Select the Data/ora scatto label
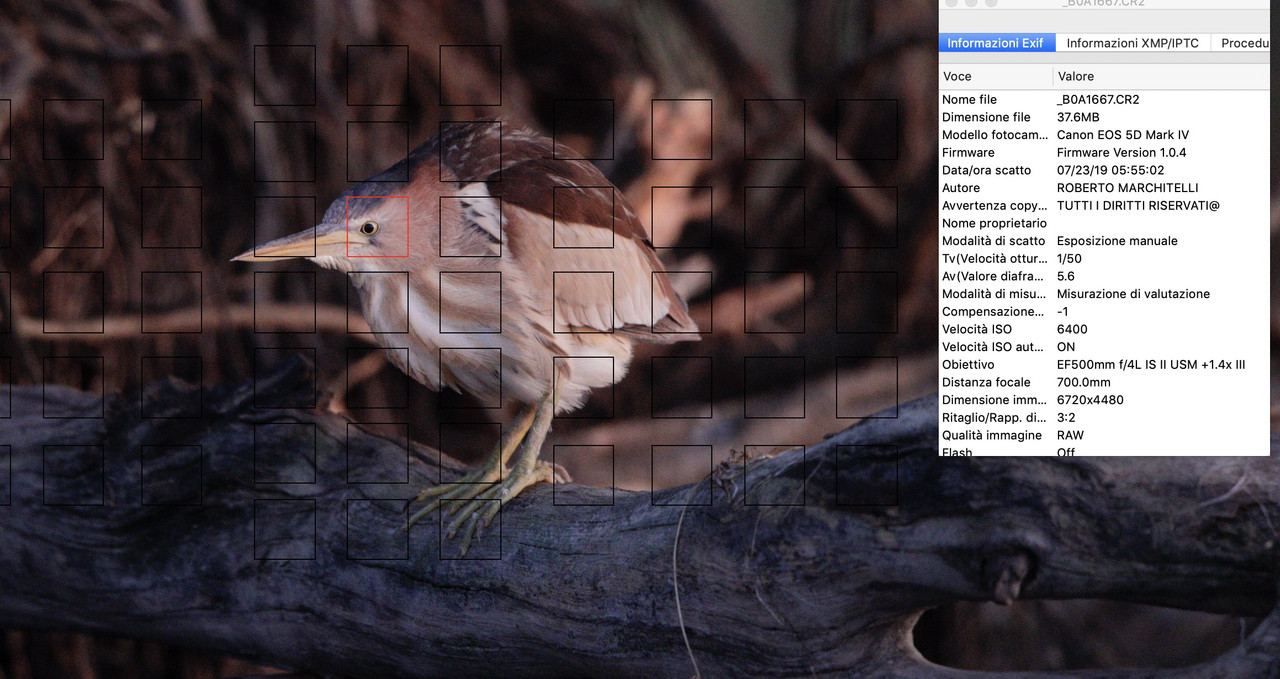1280x679 pixels. [x=986, y=170]
